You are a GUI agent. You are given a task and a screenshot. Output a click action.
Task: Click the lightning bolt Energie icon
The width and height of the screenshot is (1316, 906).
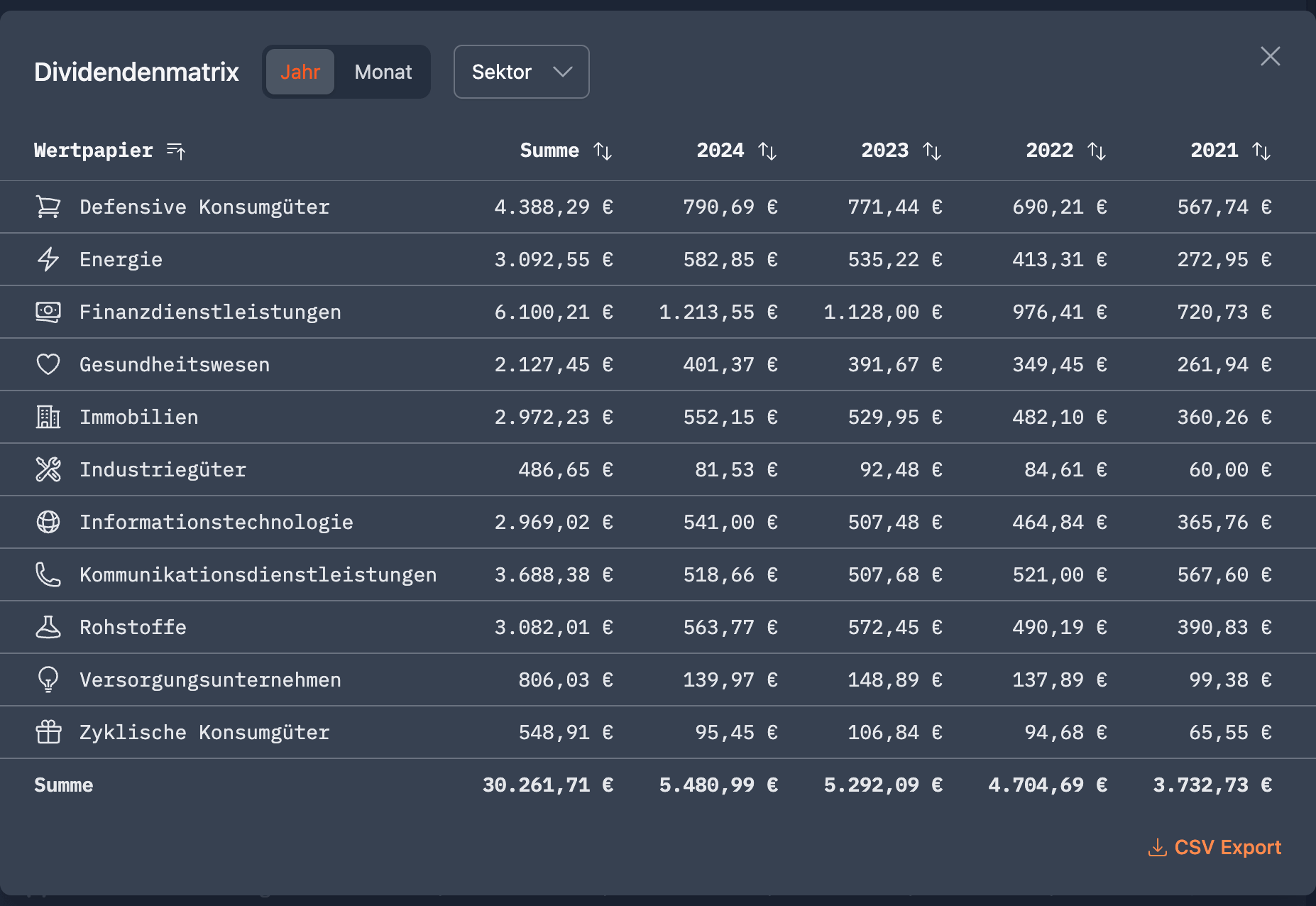click(x=48, y=259)
